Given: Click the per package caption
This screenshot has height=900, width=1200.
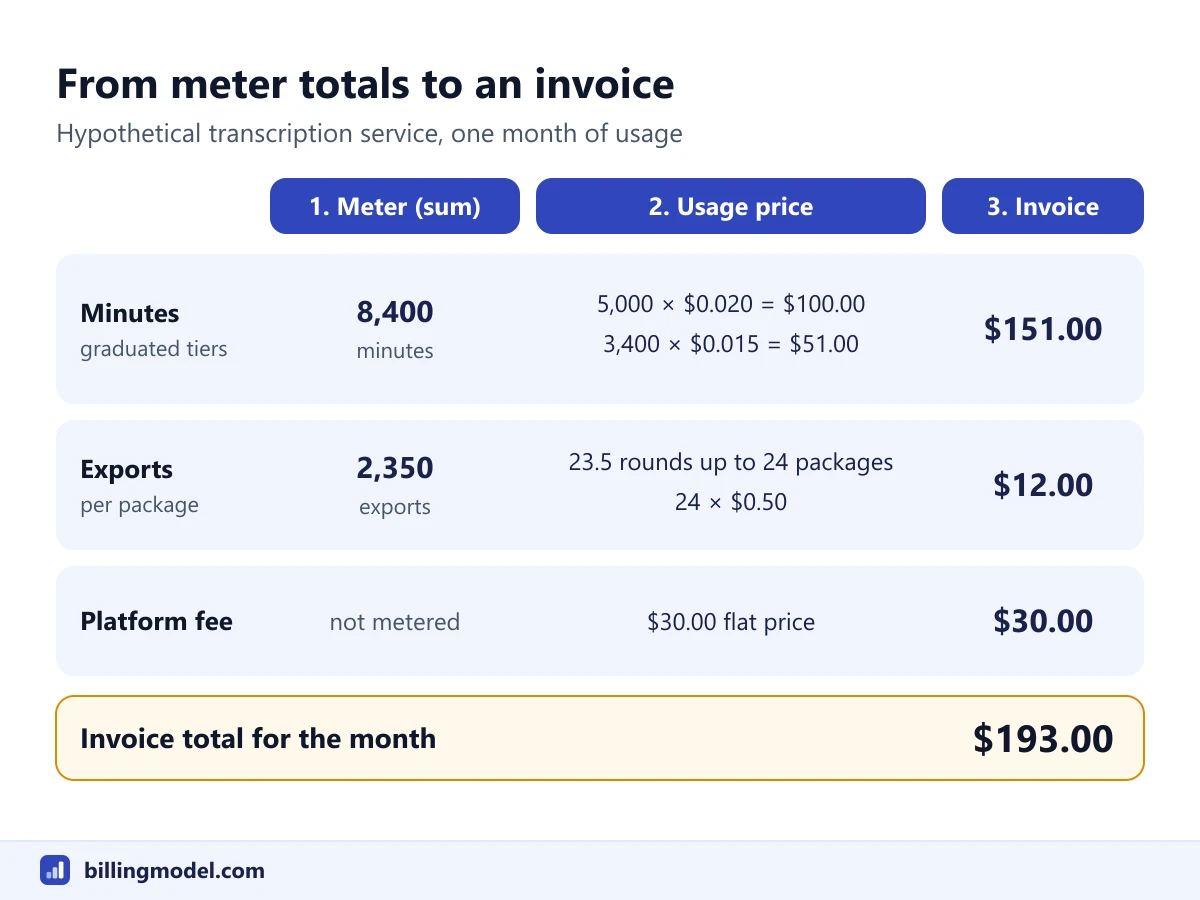Looking at the screenshot, I should pyautogui.click(x=140, y=505).
